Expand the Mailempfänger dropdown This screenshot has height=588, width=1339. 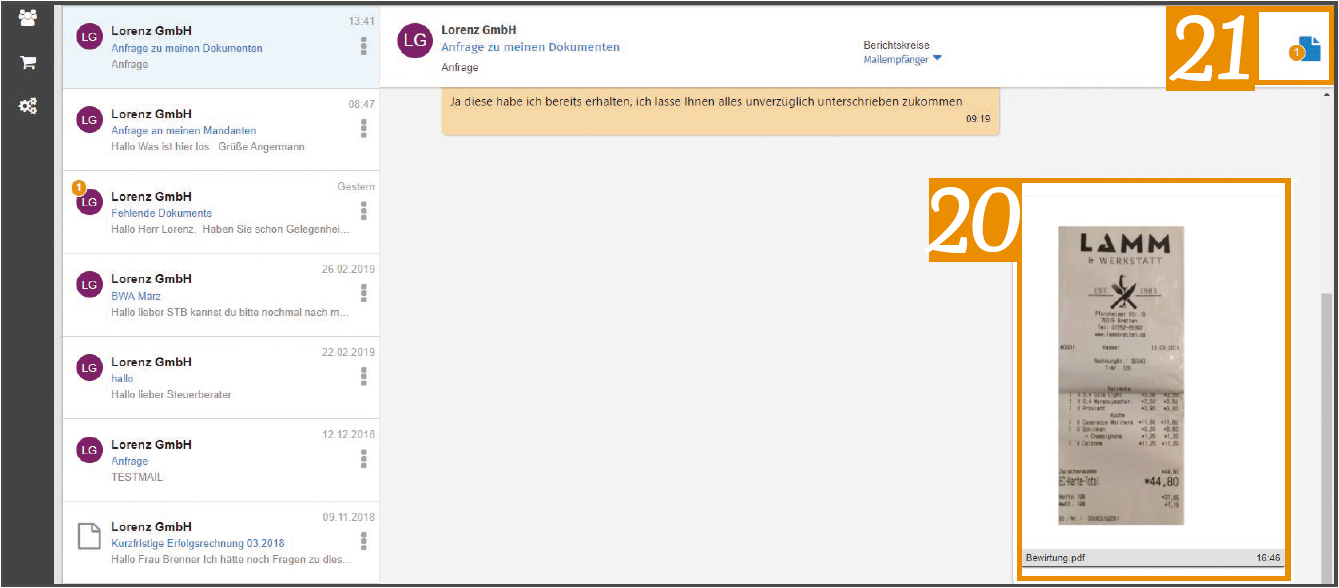click(902, 59)
